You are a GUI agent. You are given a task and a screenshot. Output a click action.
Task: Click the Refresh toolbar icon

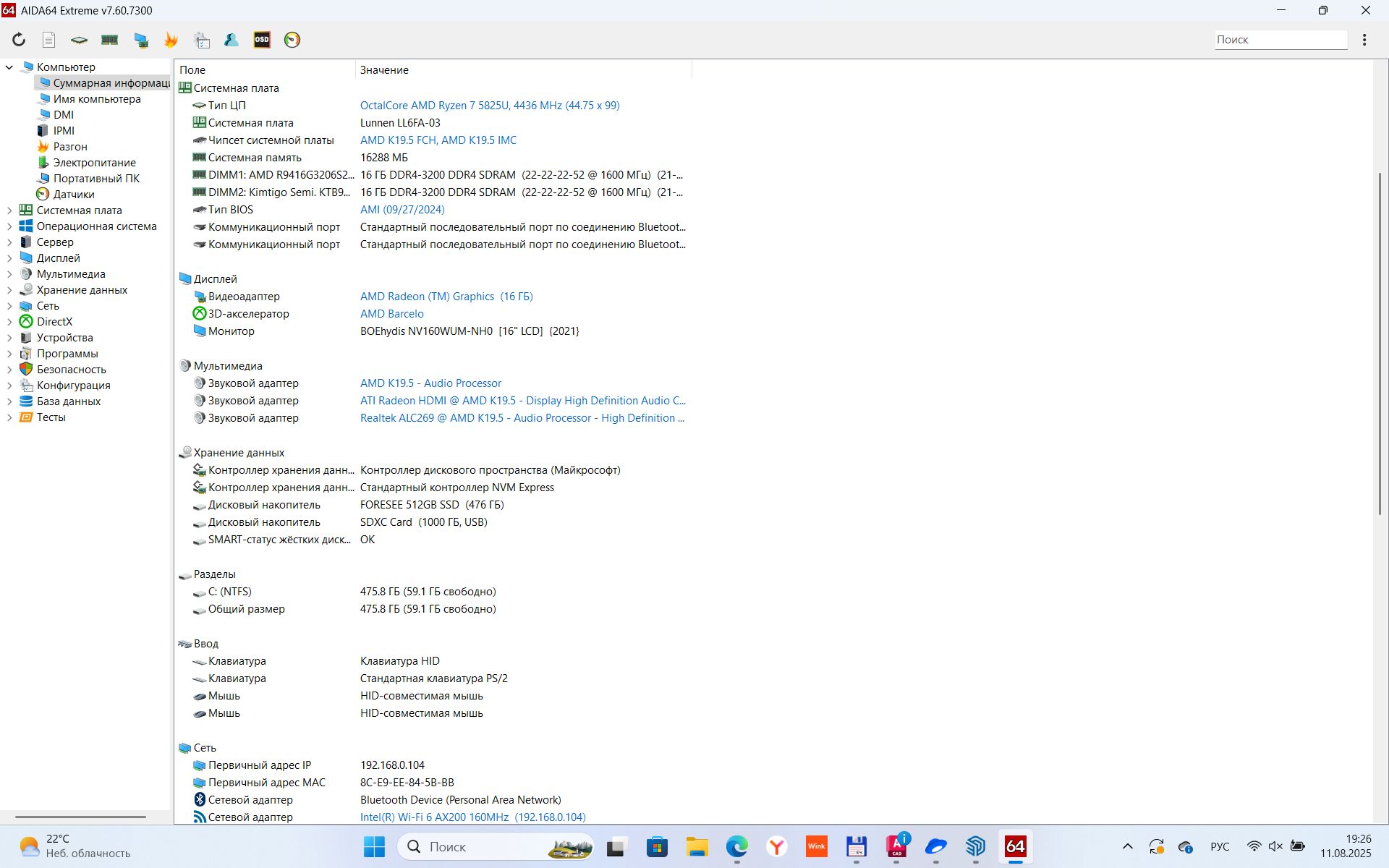coord(19,40)
